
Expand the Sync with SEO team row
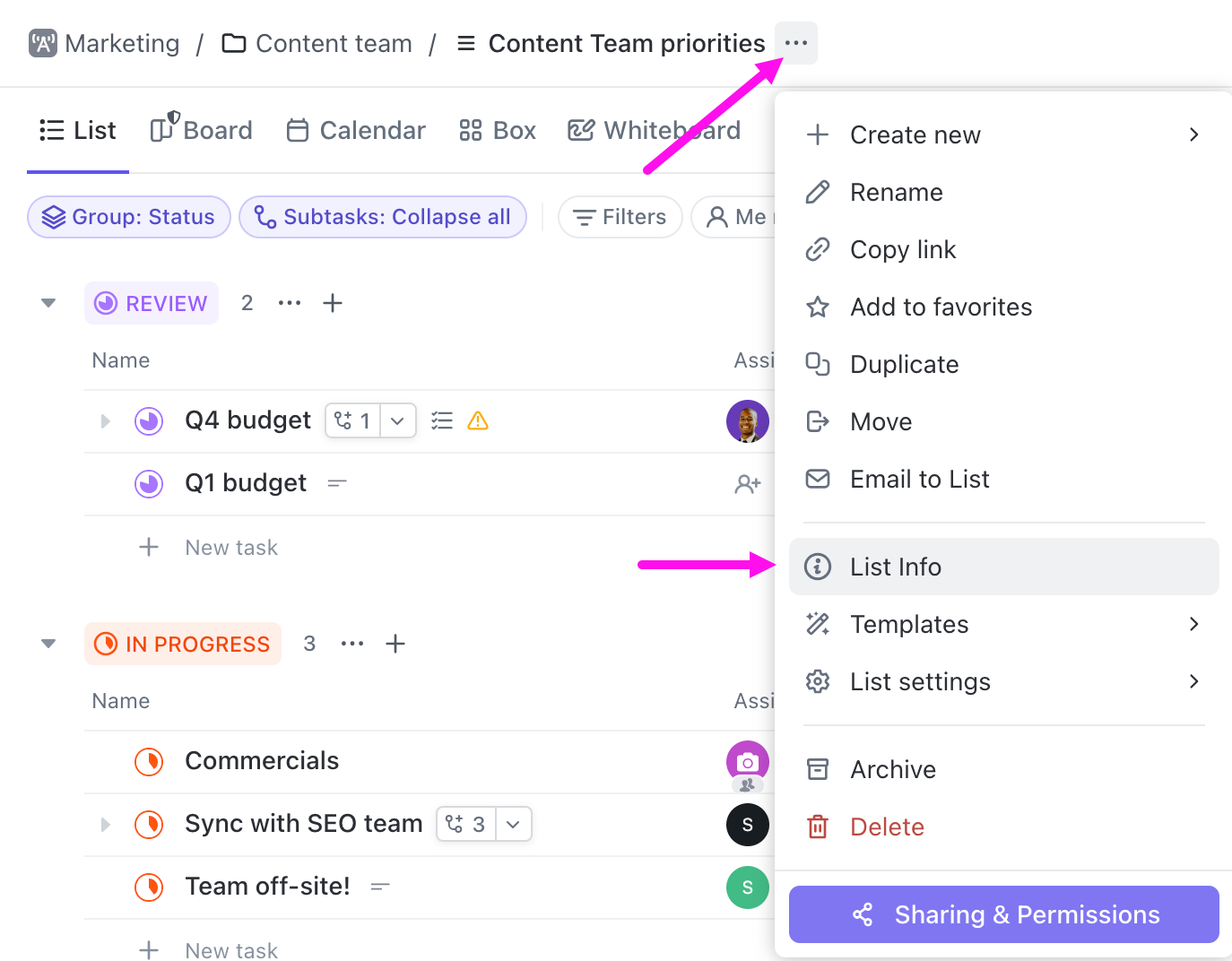pos(106,824)
